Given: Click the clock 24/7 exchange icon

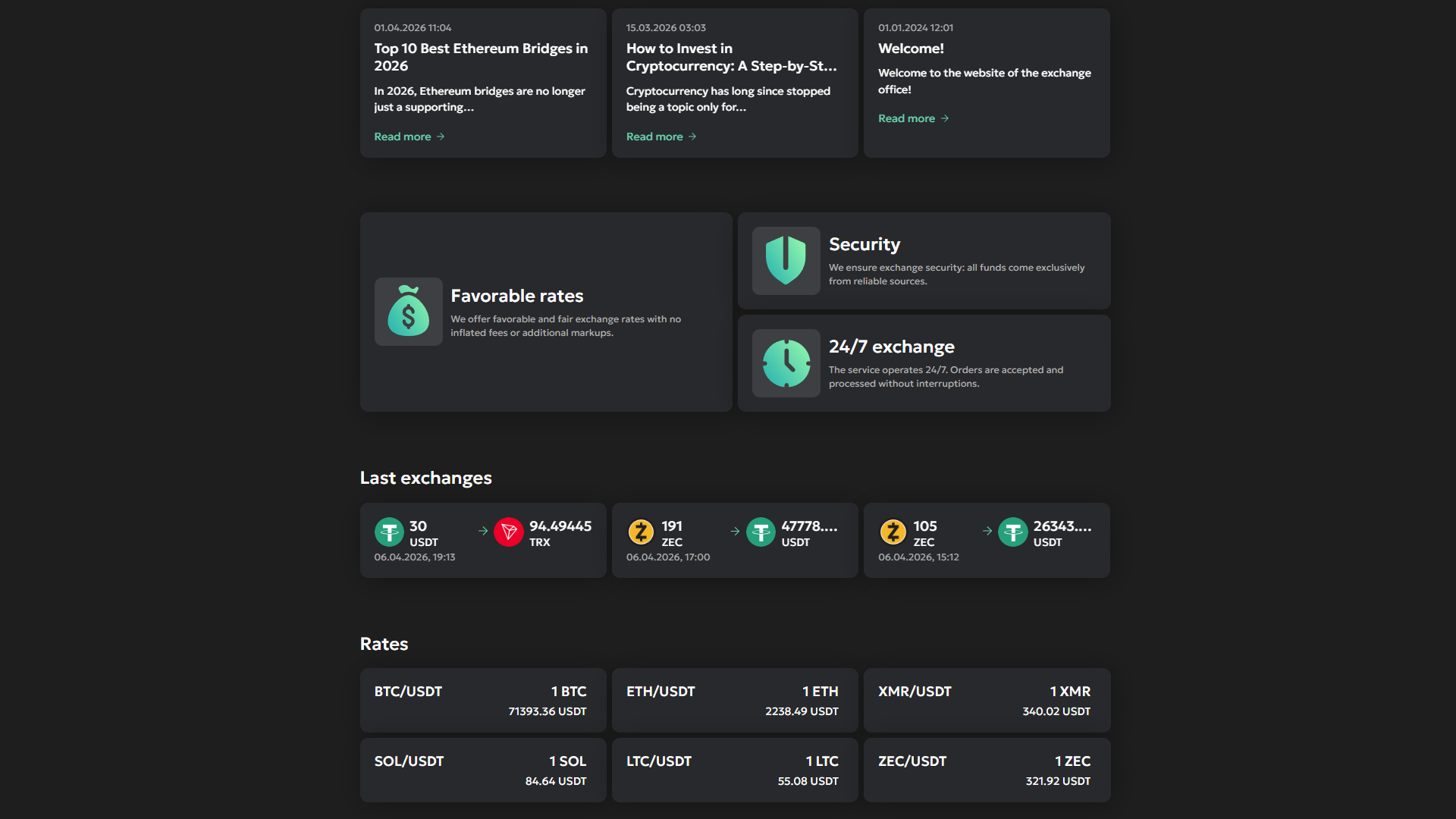Looking at the screenshot, I should tap(786, 363).
